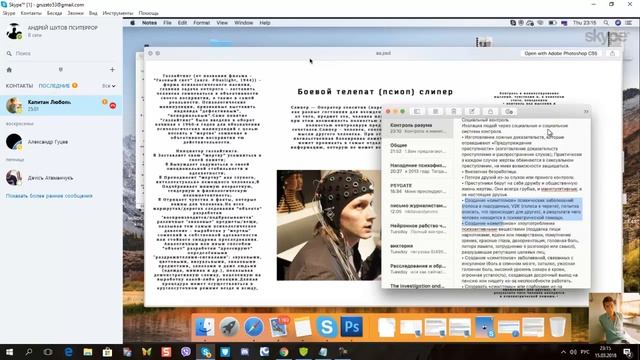Image resolution: width=640 pixels, height=360 pixels.
Task: Open Mac Notification Center icon
Action: (x=629, y=23)
